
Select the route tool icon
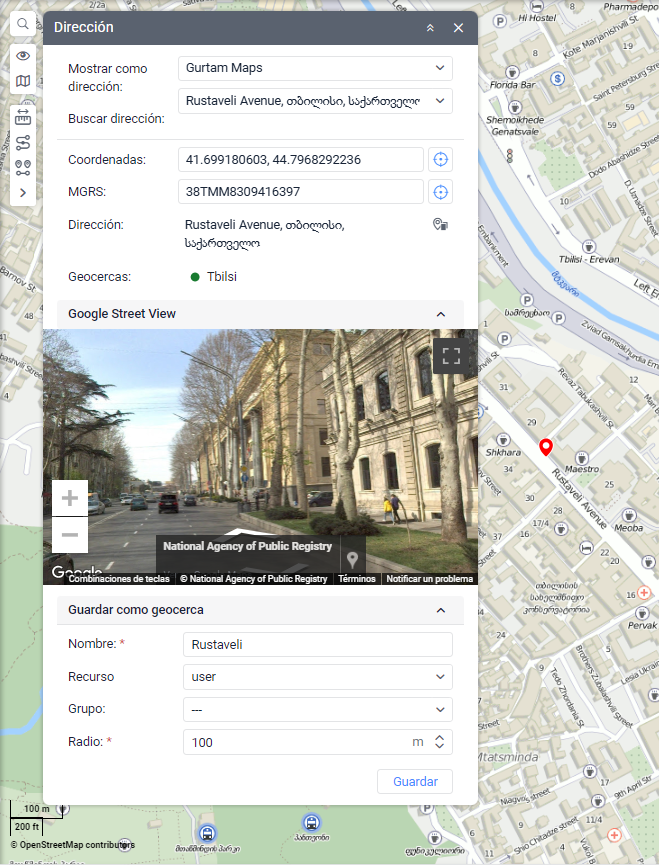pyautogui.click(x=22, y=142)
